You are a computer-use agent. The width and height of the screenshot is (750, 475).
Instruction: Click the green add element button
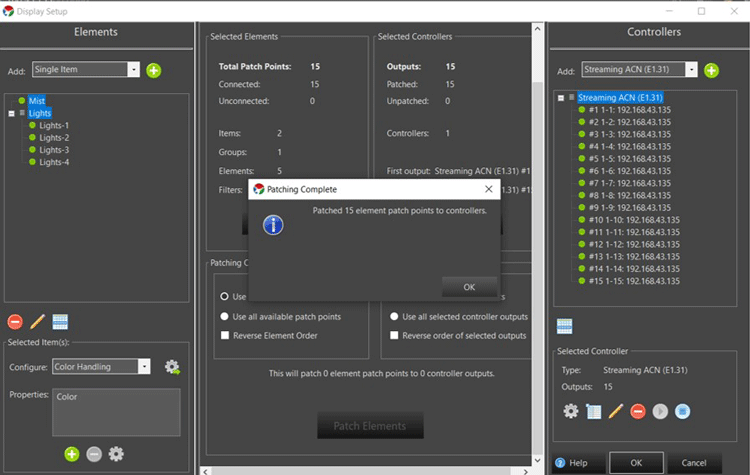click(154, 70)
